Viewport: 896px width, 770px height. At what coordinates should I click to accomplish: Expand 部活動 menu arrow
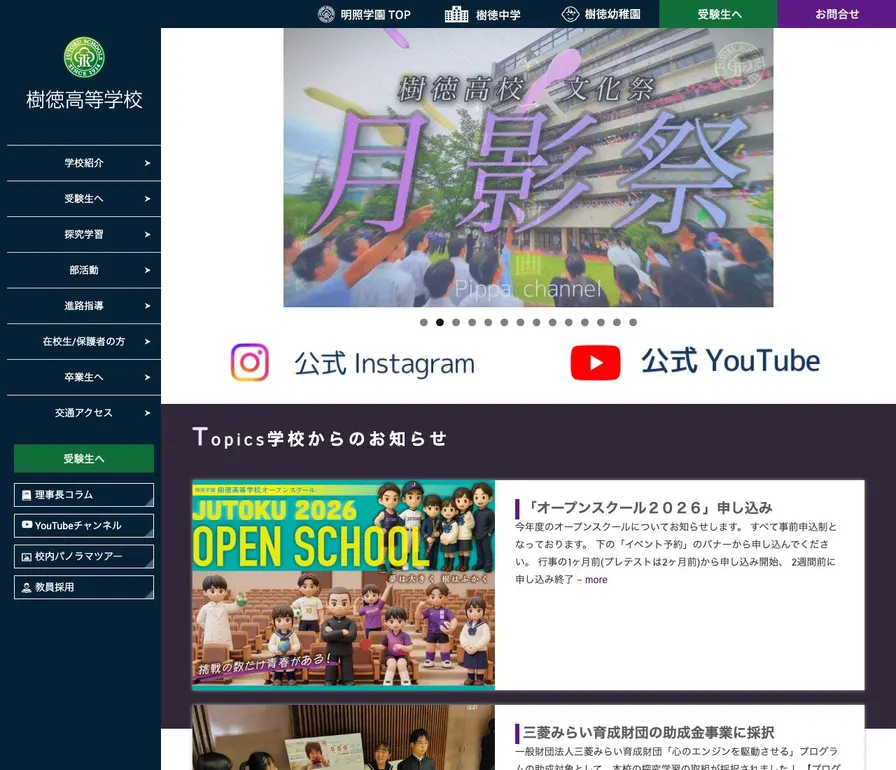(147, 270)
